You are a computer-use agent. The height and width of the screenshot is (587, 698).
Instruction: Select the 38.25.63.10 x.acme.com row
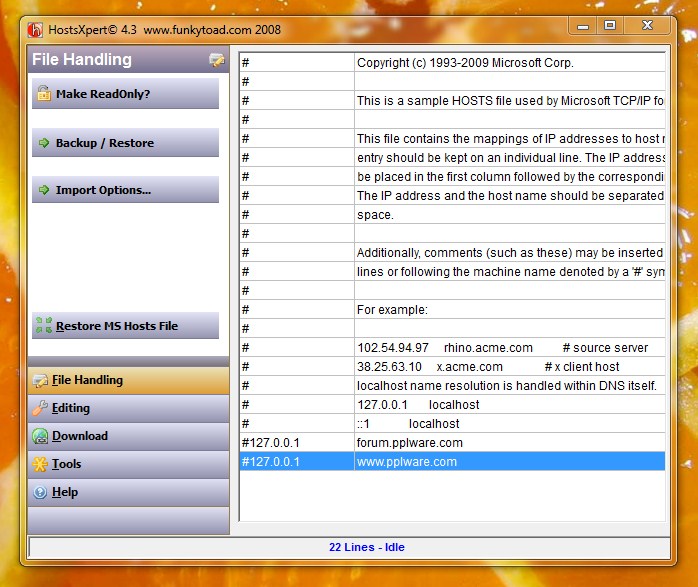point(452,366)
